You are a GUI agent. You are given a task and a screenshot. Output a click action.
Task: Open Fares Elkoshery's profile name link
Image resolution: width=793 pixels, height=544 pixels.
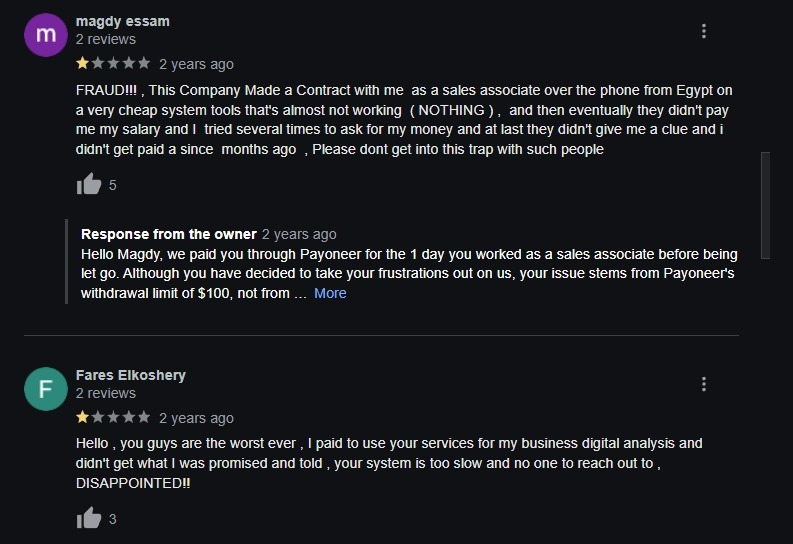click(130, 375)
